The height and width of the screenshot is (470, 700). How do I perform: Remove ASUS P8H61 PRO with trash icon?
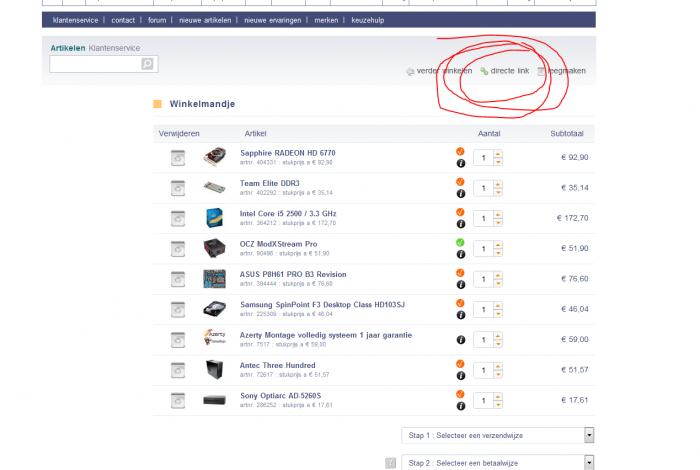(178, 279)
